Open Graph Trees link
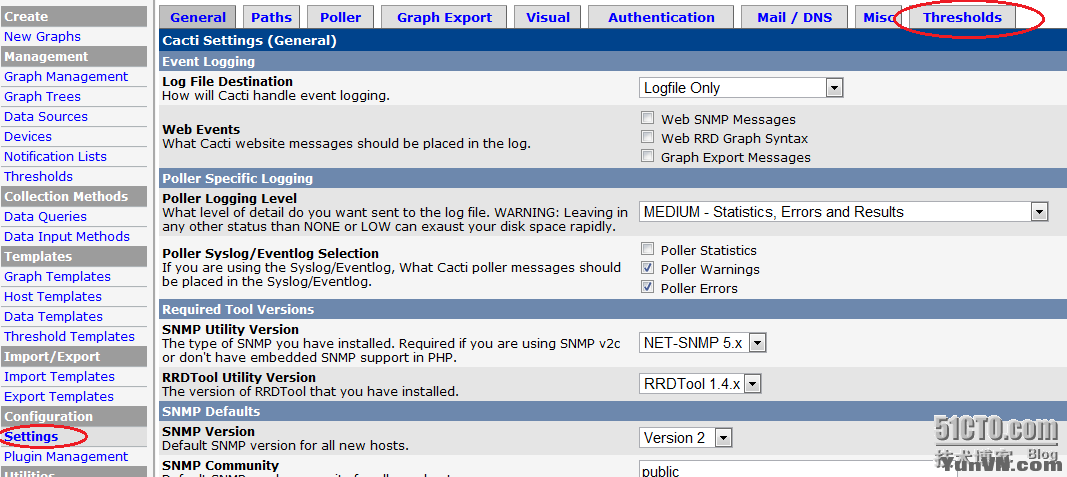The width and height of the screenshot is (1067, 477). tap(42, 97)
